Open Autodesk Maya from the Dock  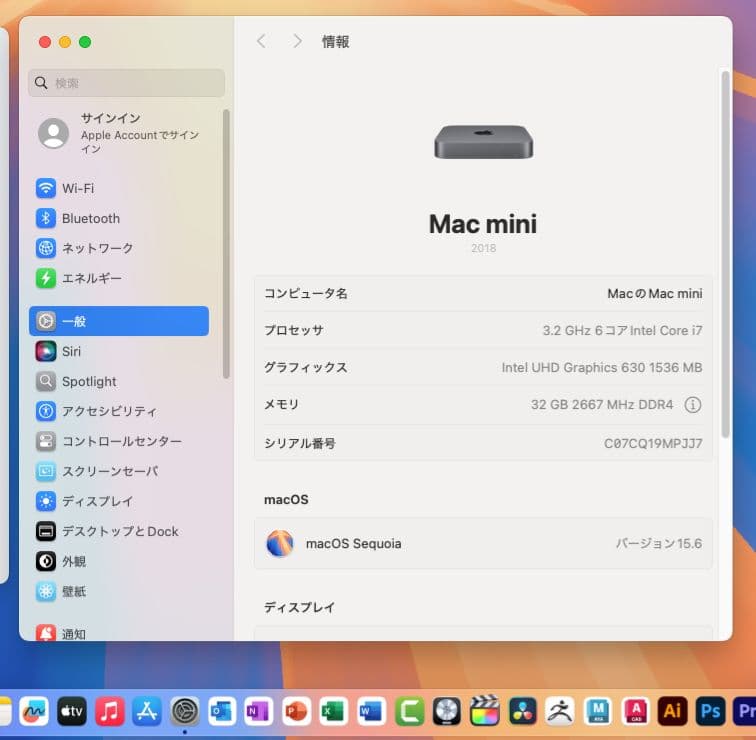[x=598, y=711]
